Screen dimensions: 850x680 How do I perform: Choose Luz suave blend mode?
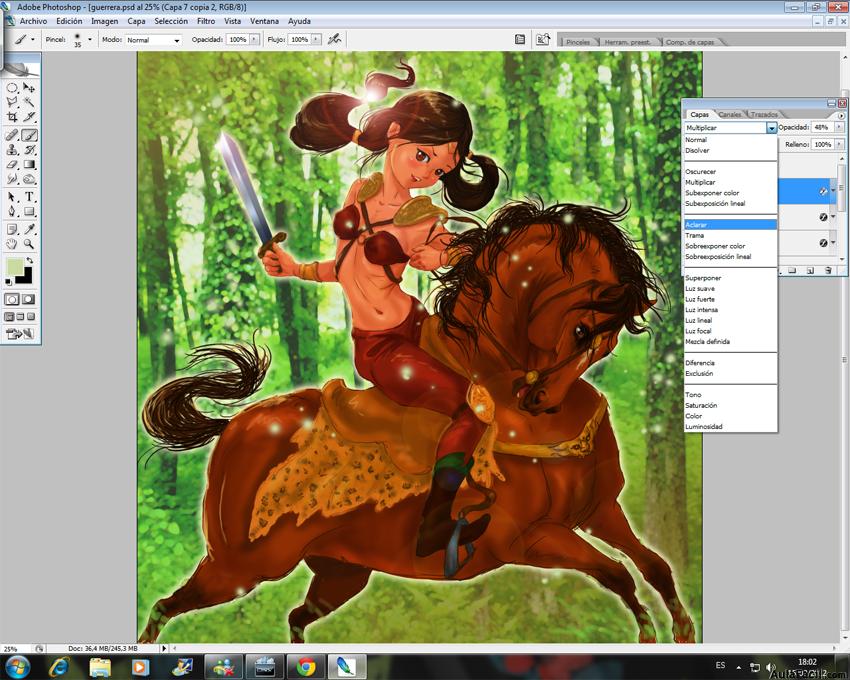pyautogui.click(x=730, y=288)
